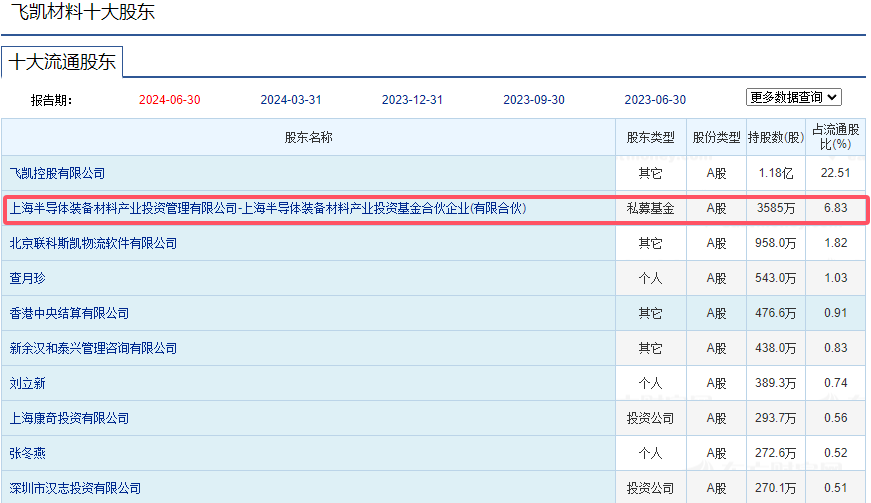Switch to the 十大流通股东 tab

coord(62,62)
